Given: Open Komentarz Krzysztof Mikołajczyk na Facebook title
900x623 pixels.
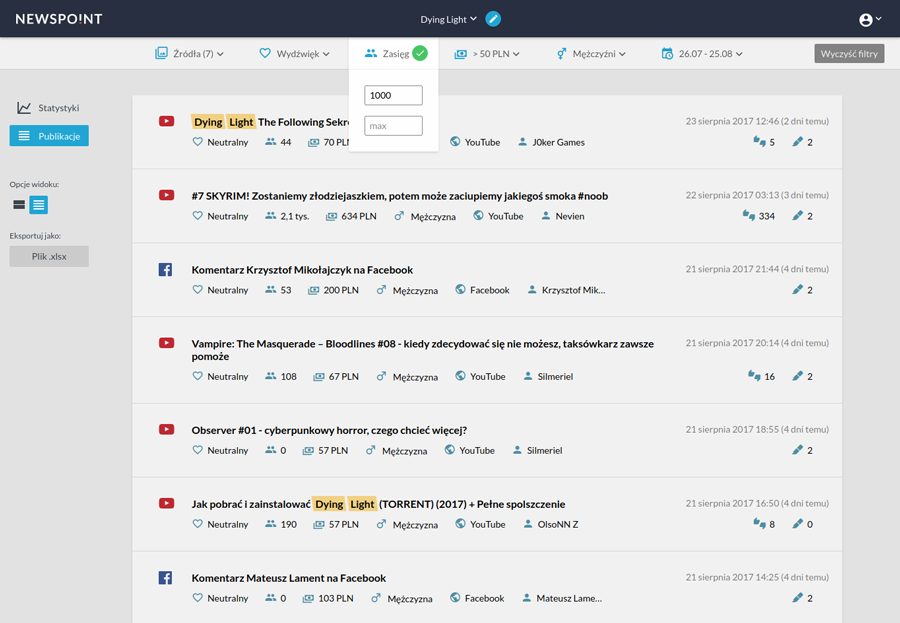Looking at the screenshot, I should coord(302,269).
